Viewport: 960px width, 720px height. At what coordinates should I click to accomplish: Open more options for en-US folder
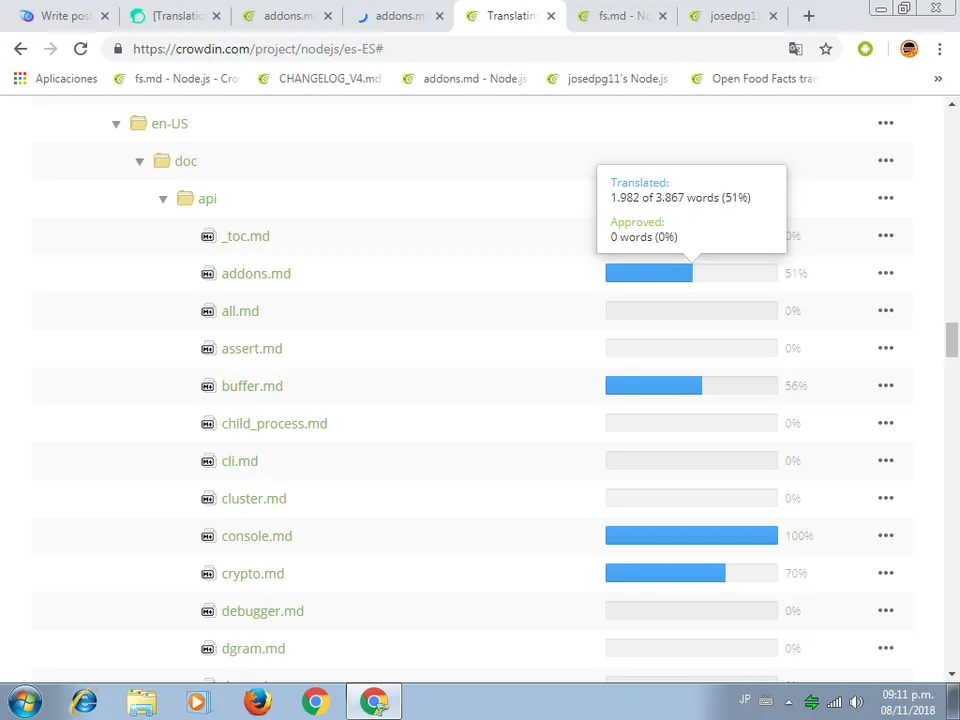click(885, 123)
